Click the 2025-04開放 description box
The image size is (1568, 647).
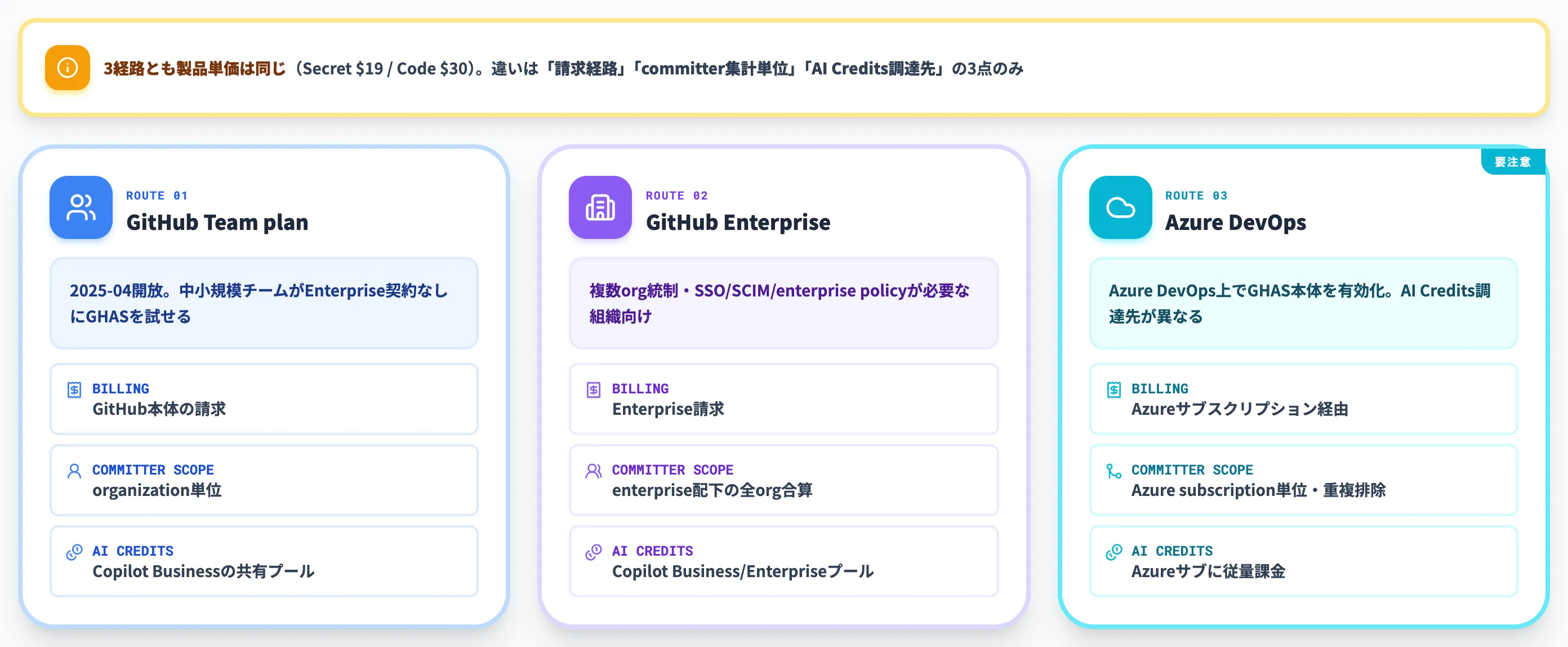click(x=264, y=303)
